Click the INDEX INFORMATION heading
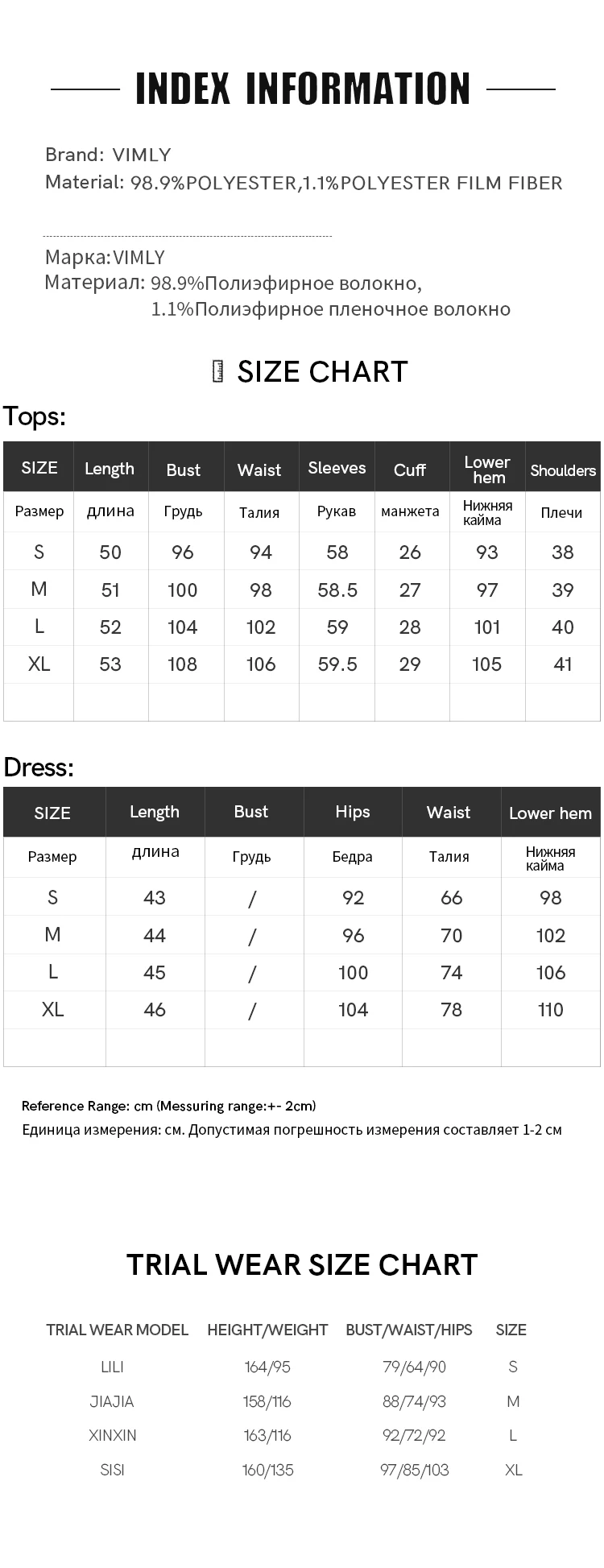Image resolution: width=604 pixels, height=1568 pixels. click(303, 89)
